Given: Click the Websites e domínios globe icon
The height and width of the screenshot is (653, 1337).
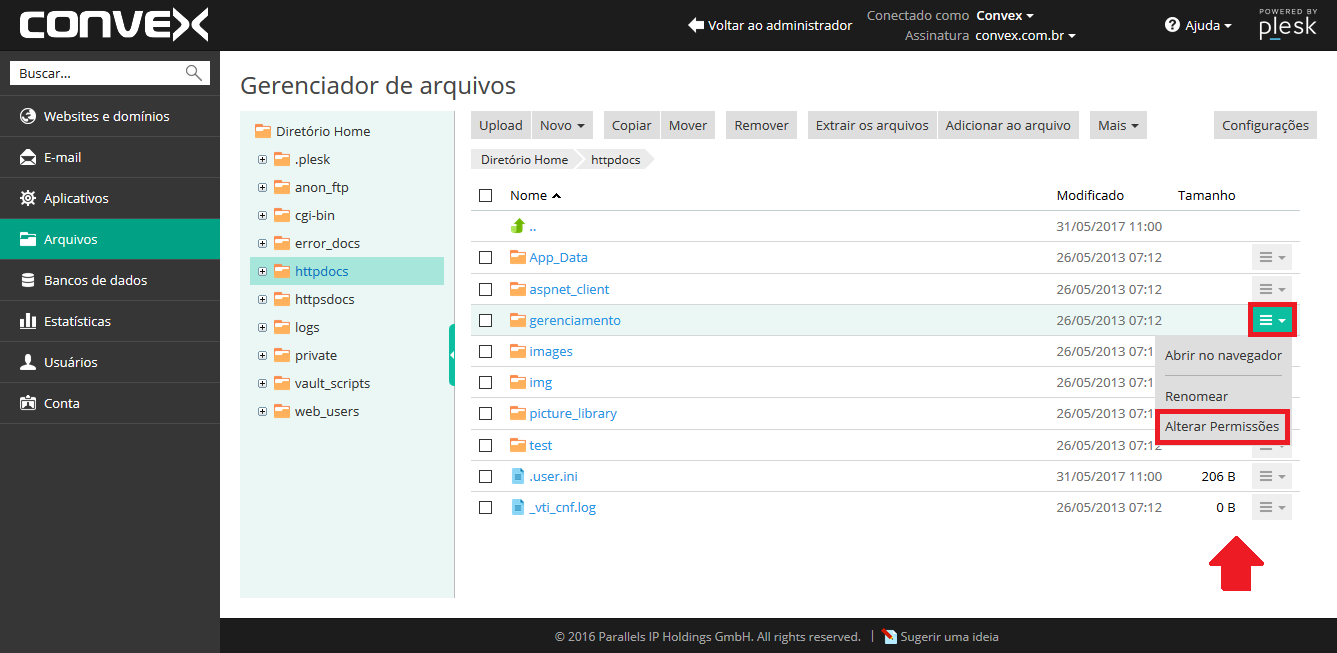Looking at the screenshot, I should (x=28, y=116).
